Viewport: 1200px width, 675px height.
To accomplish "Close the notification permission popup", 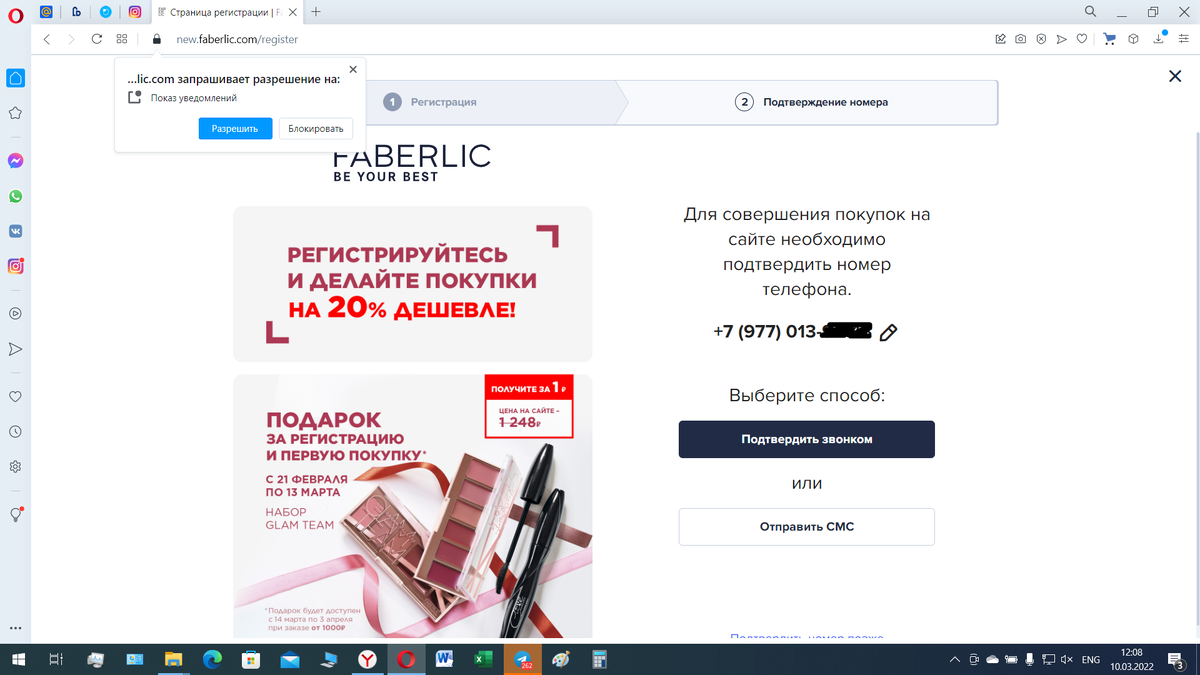I will 353,70.
